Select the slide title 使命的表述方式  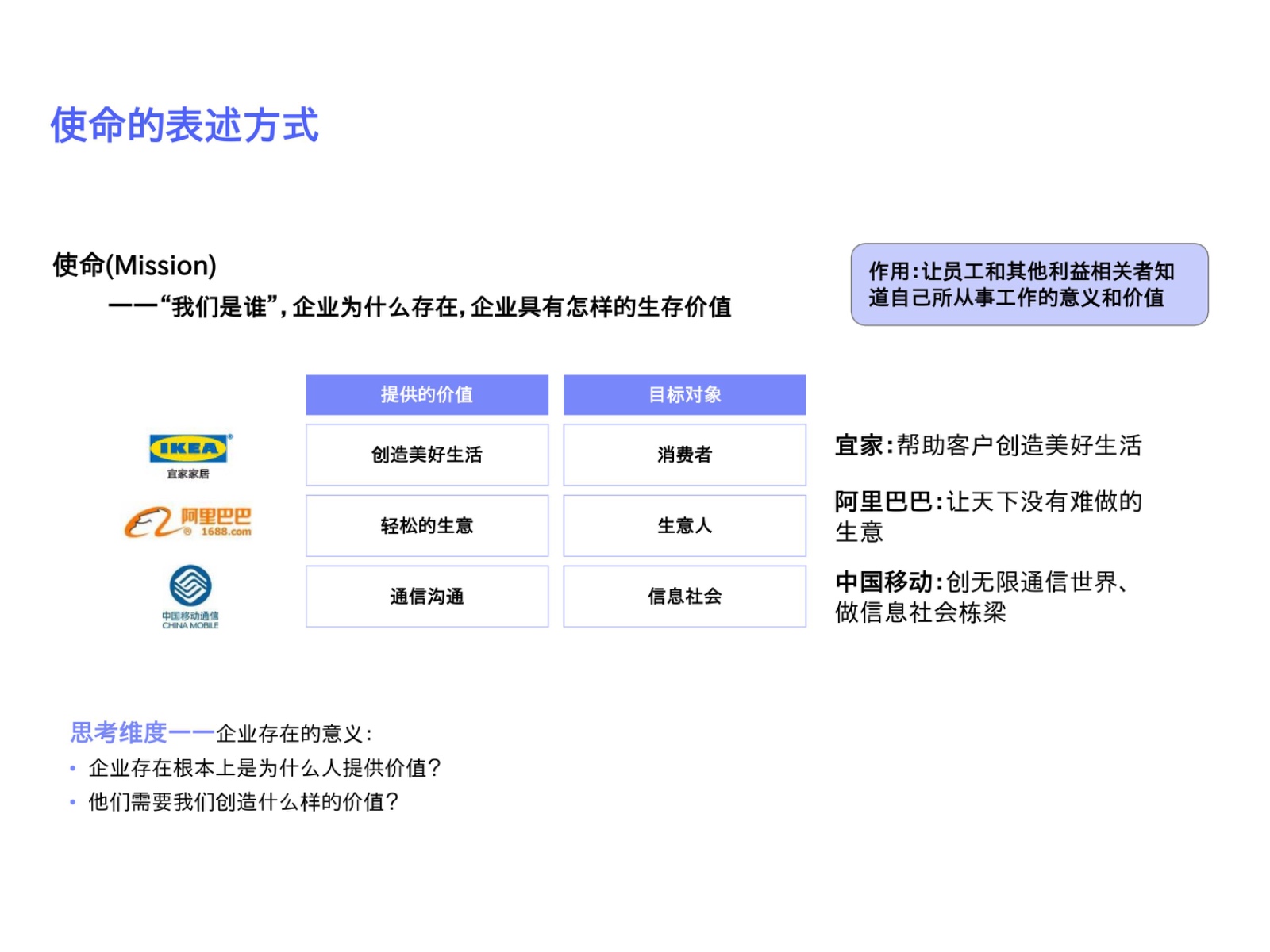(x=184, y=125)
